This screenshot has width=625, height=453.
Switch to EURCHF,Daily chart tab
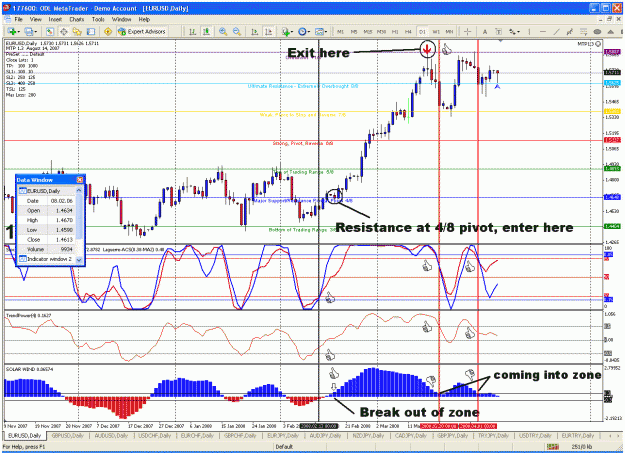click(197, 436)
